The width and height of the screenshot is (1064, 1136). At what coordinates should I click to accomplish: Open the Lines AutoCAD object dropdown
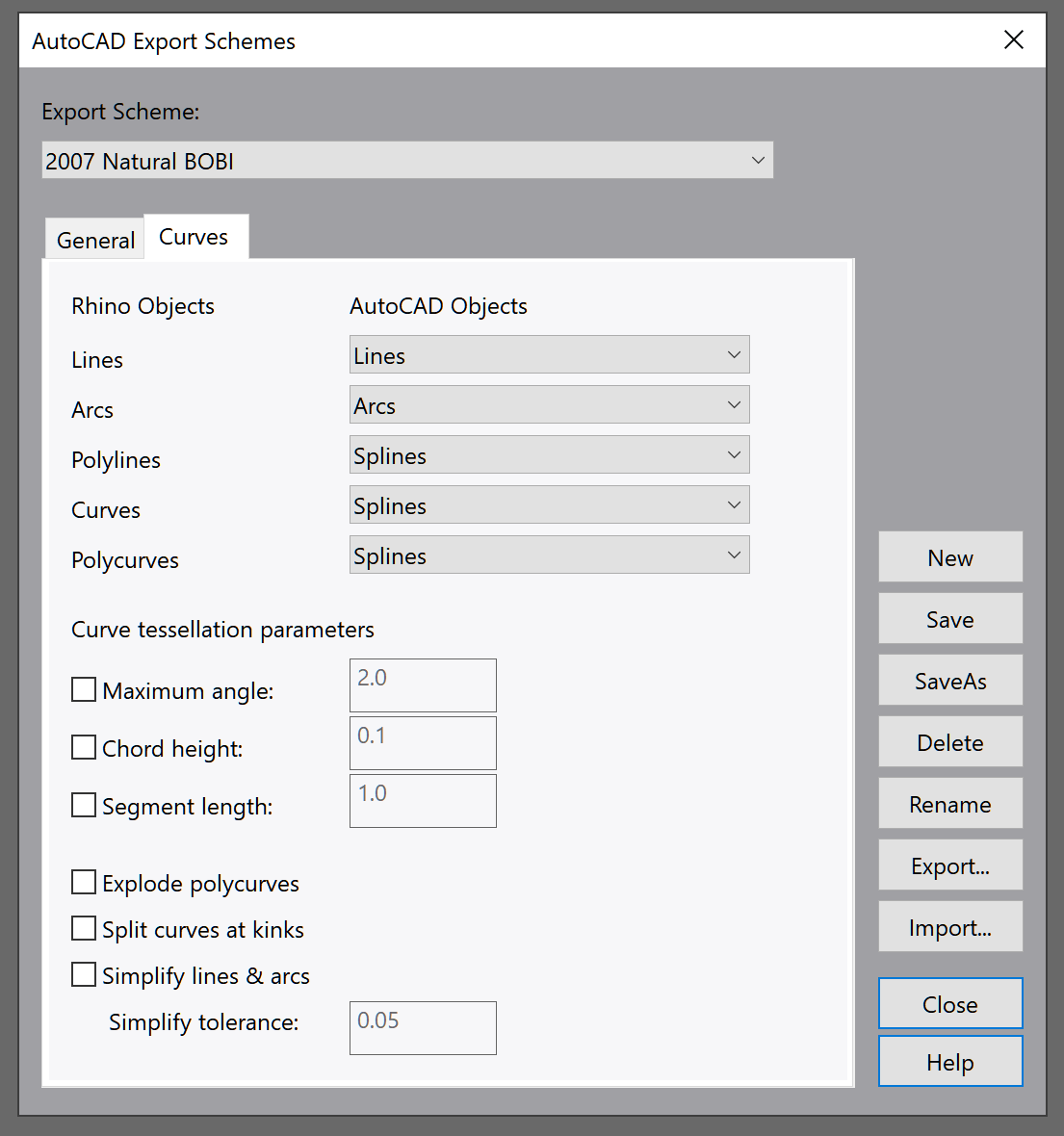click(x=550, y=355)
